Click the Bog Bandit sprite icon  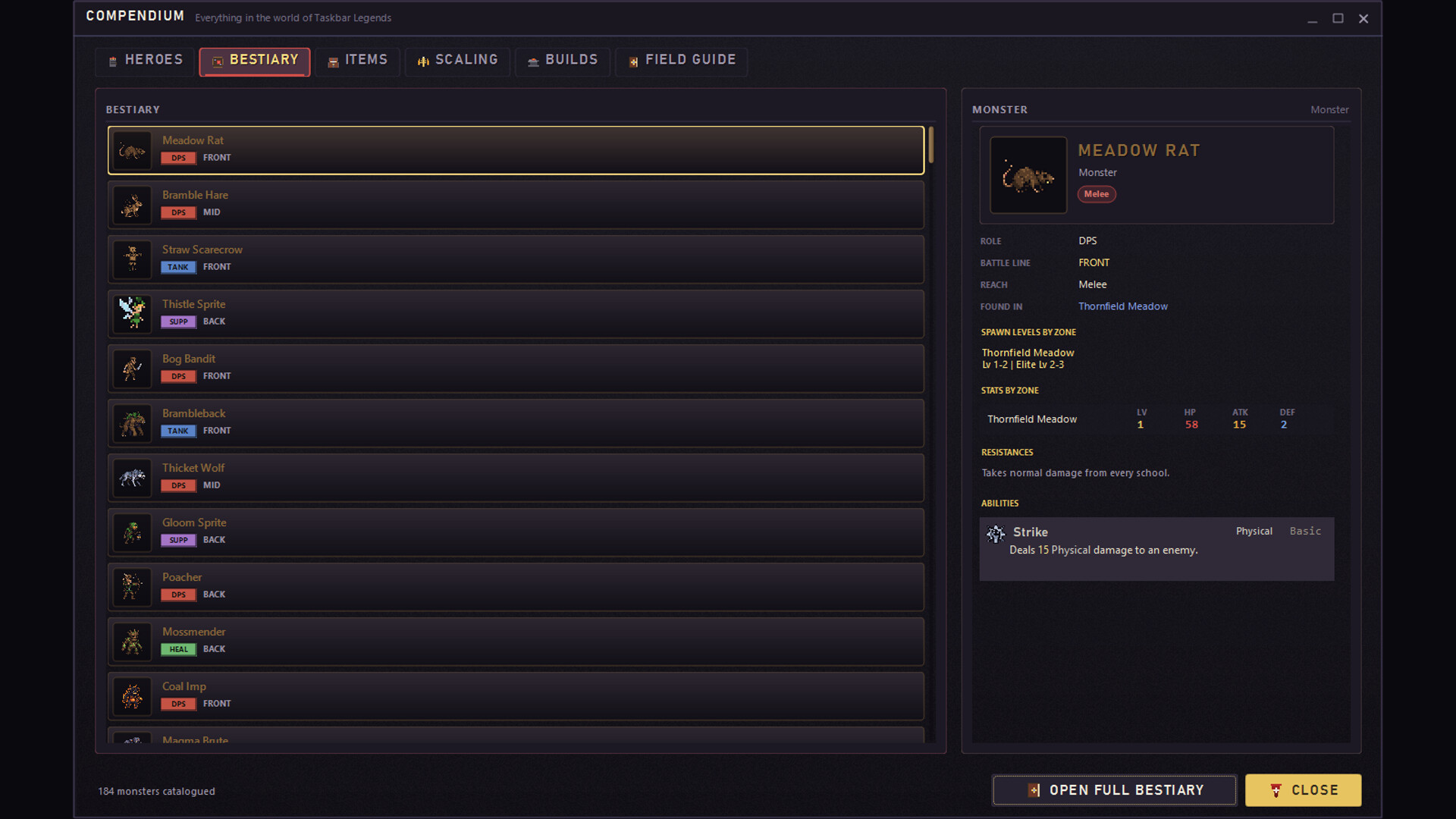(133, 369)
